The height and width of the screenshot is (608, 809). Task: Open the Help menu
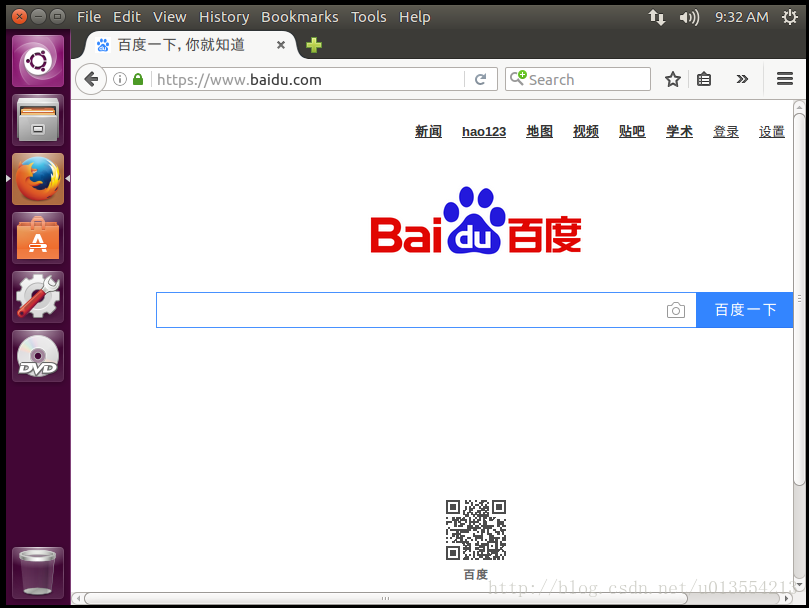tap(414, 17)
